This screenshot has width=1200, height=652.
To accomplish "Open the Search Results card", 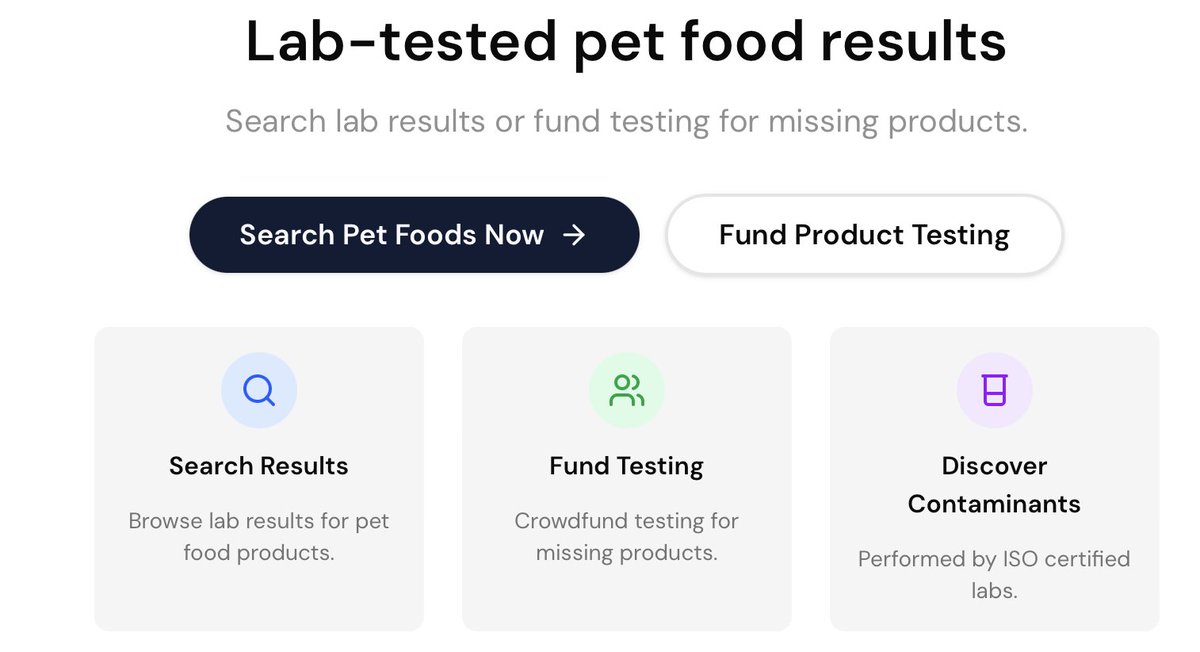I will (259, 479).
